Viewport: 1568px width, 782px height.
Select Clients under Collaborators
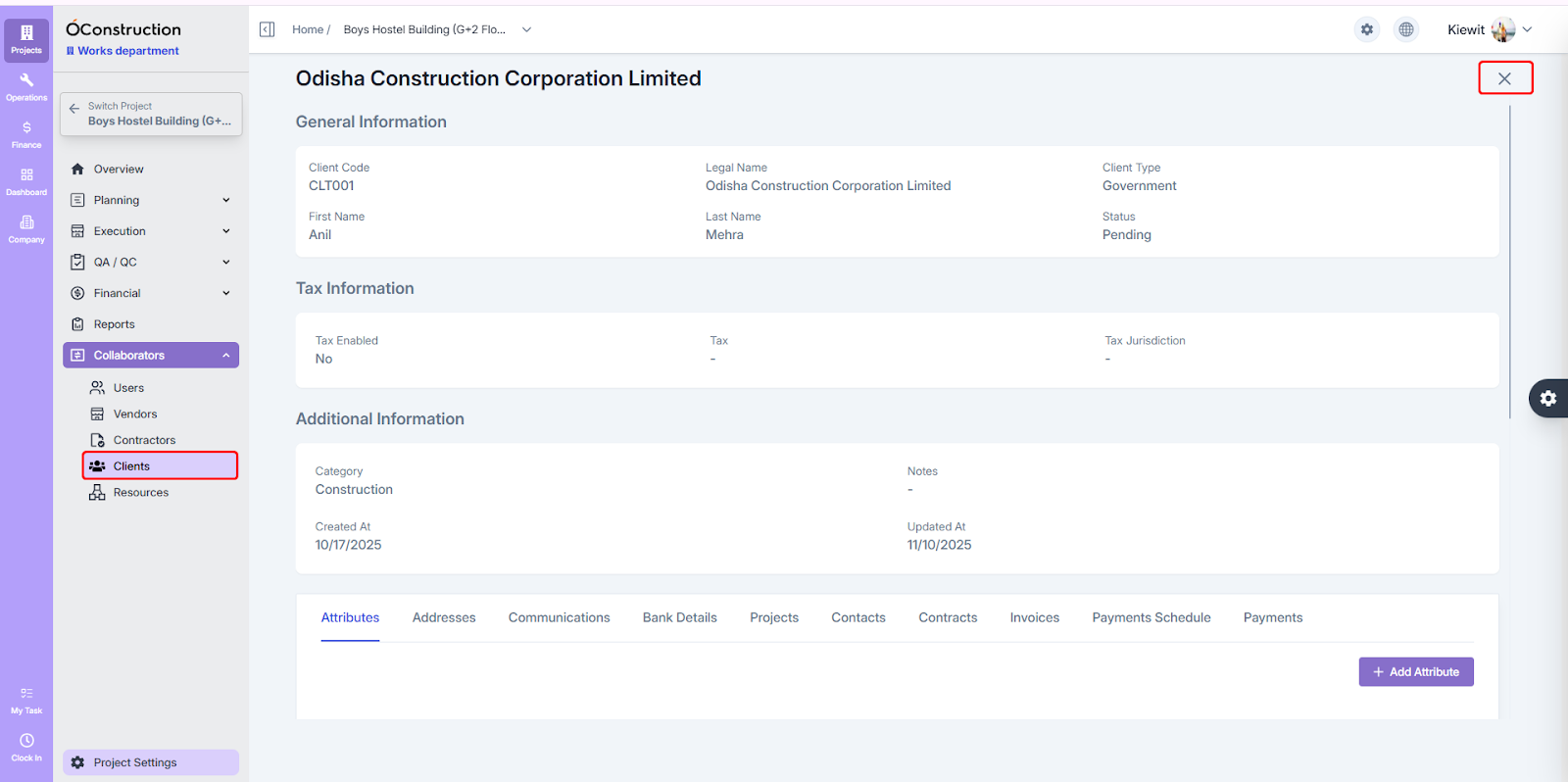pos(161,466)
